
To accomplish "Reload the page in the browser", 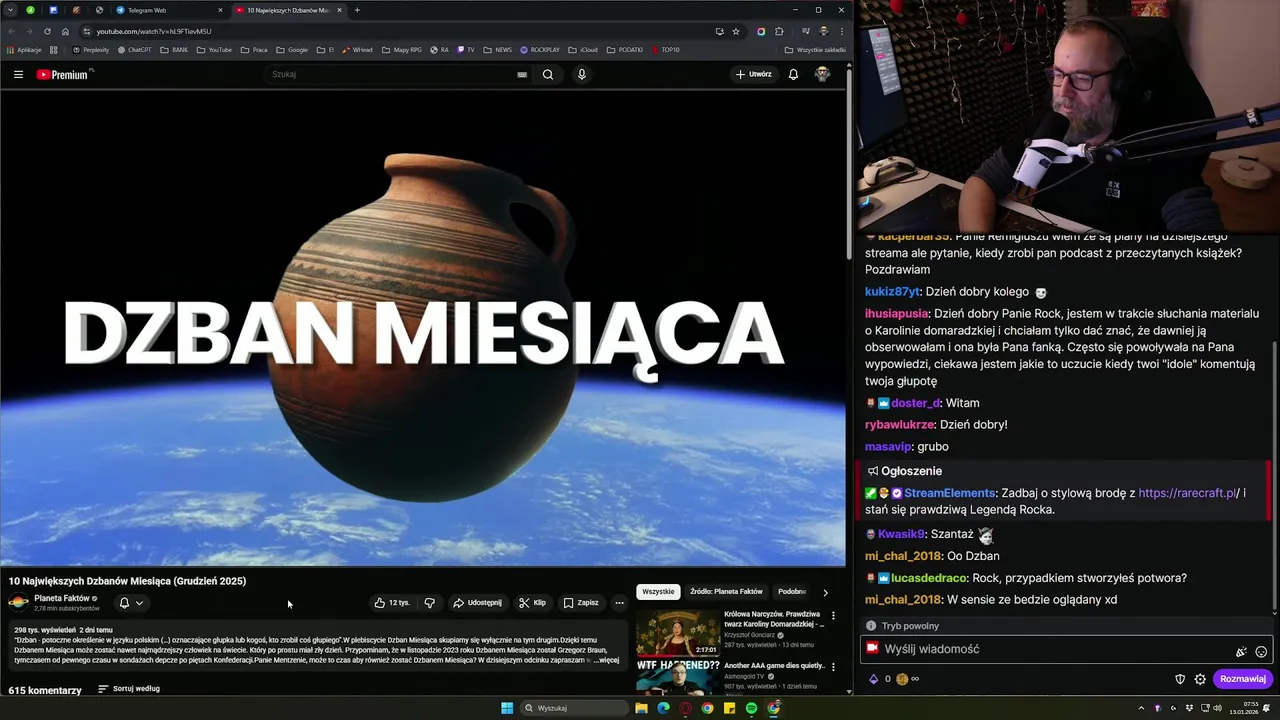I will 47,31.
